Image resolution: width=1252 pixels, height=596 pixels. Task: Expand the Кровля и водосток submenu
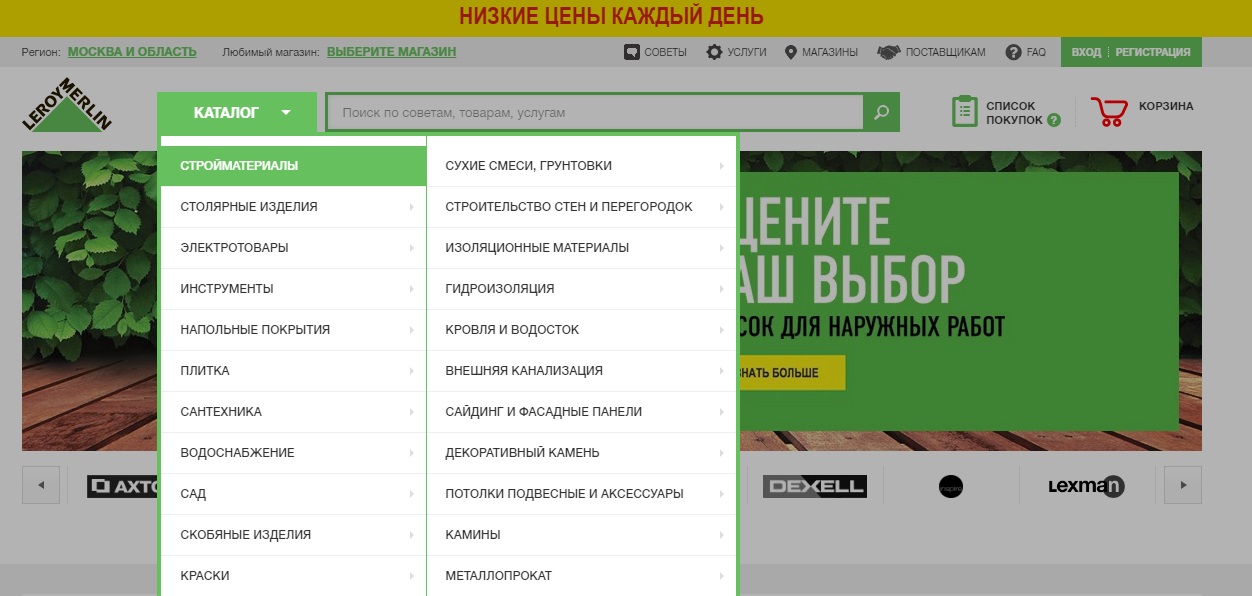click(x=581, y=330)
